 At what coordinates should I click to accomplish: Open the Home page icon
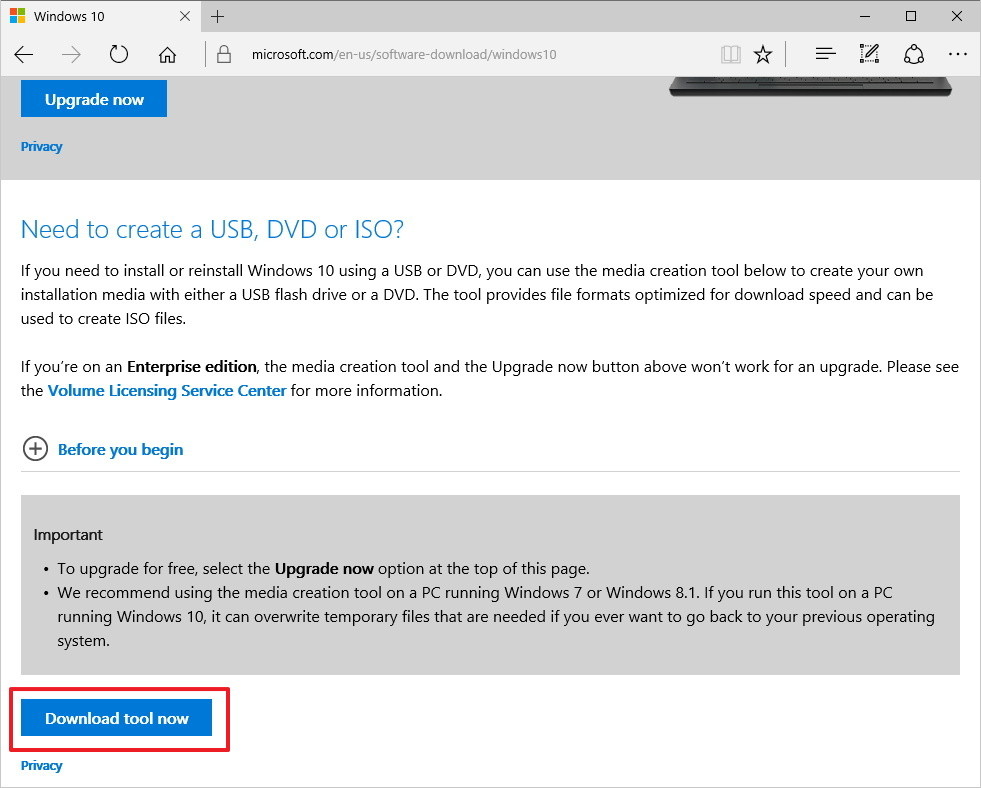tap(167, 54)
